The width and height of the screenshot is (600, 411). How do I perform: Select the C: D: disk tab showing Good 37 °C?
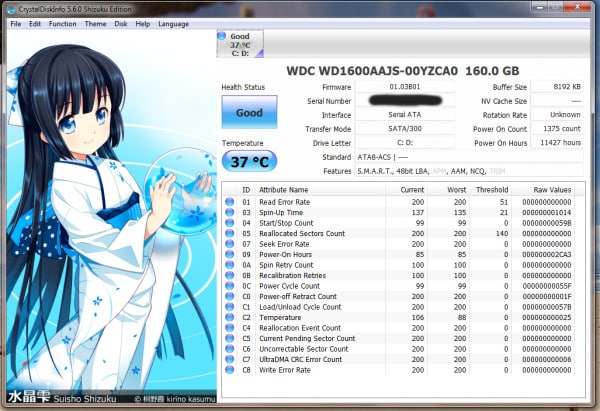(x=239, y=45)
